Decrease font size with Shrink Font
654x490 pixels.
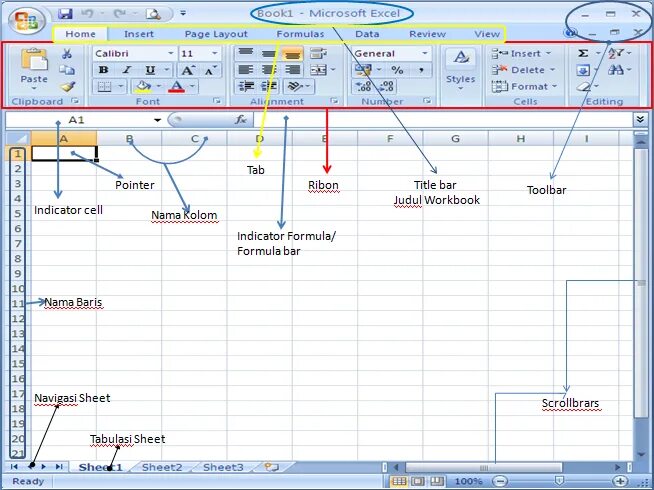click(210, 70)
